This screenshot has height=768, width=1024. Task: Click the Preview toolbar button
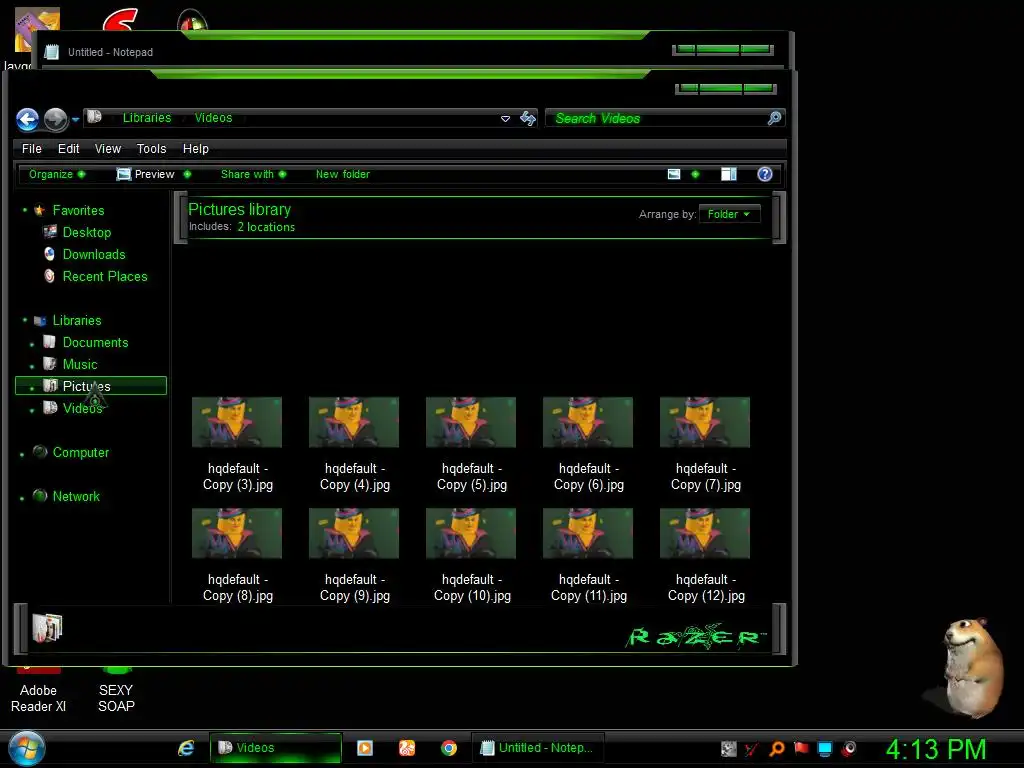coord(146,174)
